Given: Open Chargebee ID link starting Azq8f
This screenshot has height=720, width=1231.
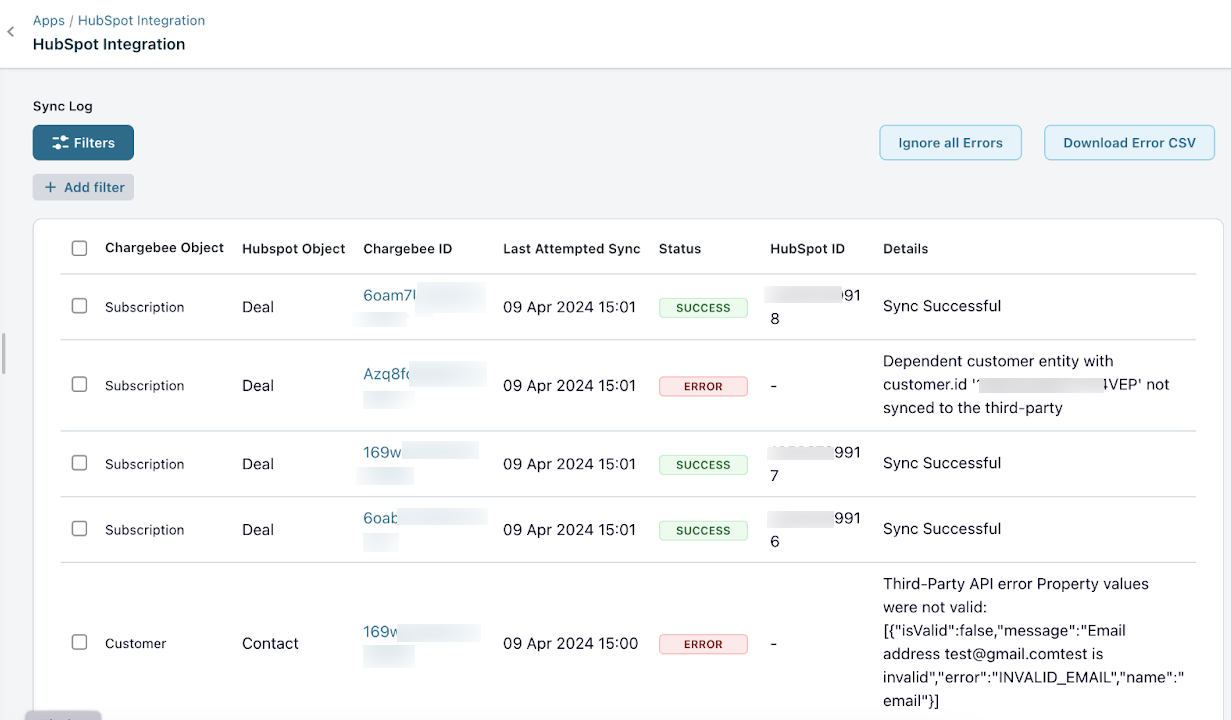Looking at the screenshot, I should tap(387, 374).
